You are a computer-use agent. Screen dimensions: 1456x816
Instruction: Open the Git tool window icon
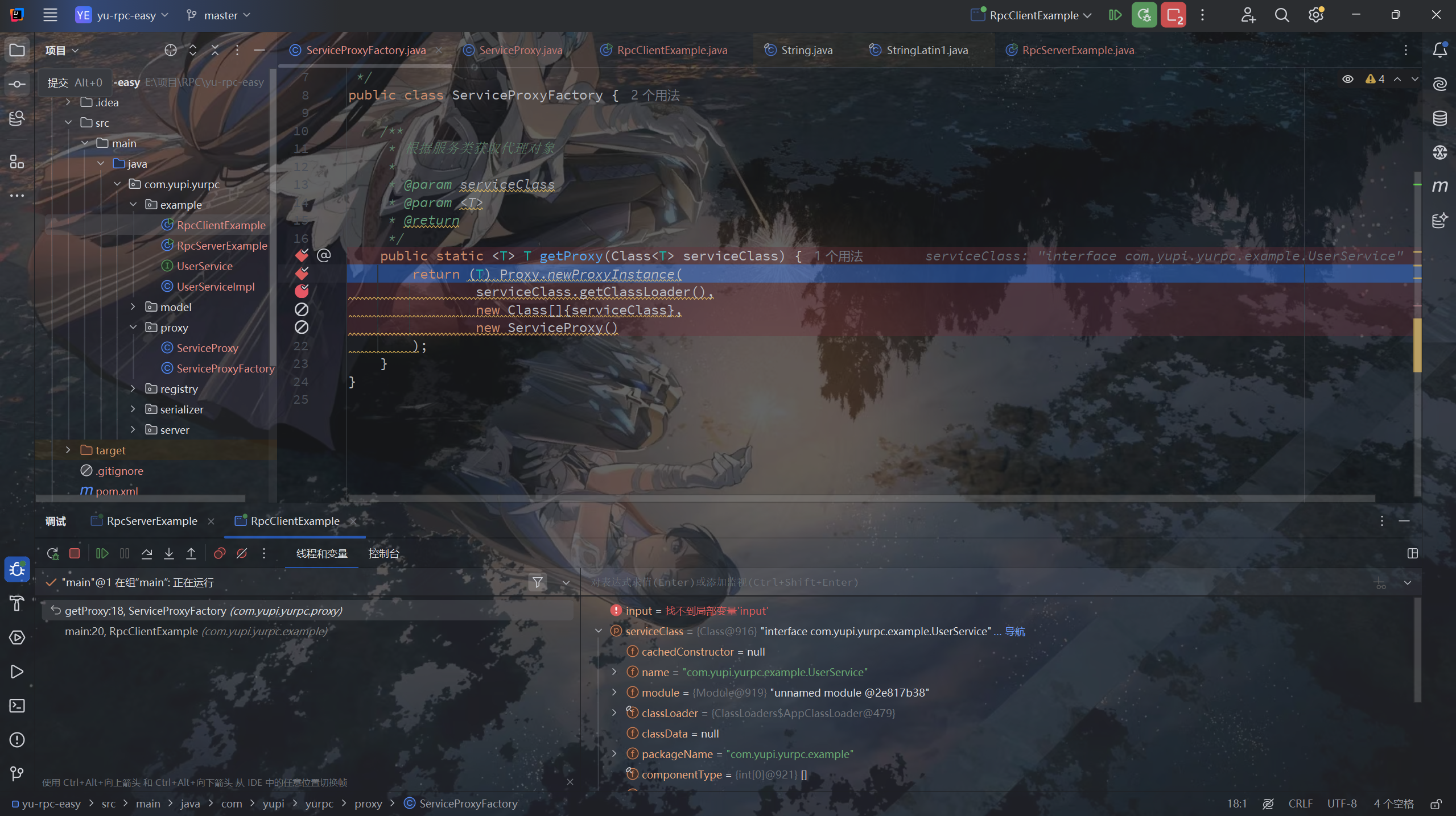click(x=17, y=773)
